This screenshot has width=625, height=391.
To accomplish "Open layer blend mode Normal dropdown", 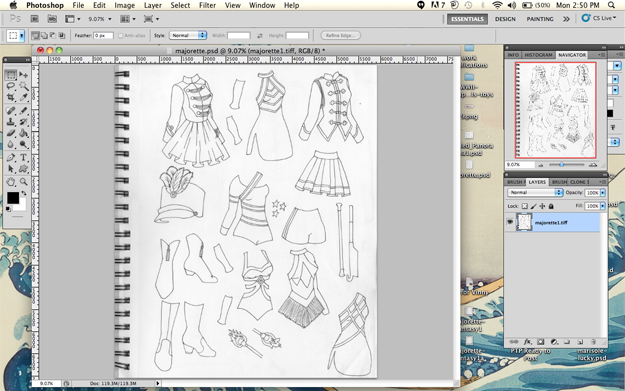I will 535,192.
